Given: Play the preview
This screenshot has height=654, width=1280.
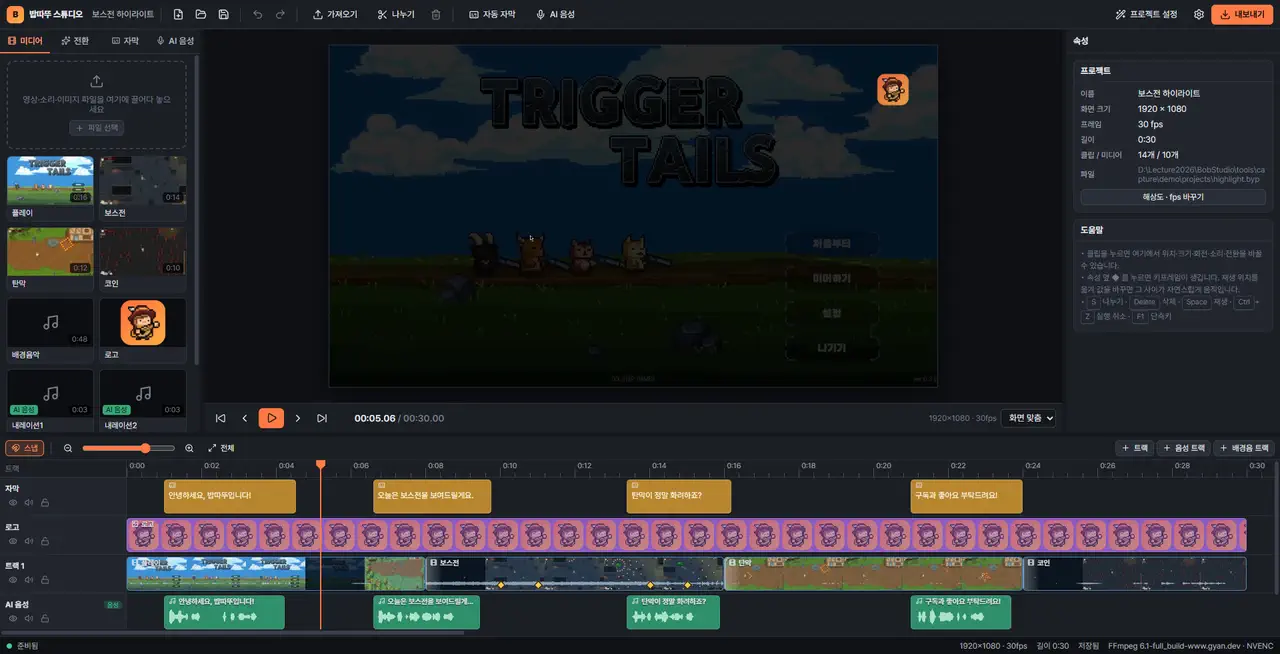Looking at the screenshot, I should [271, 418].
